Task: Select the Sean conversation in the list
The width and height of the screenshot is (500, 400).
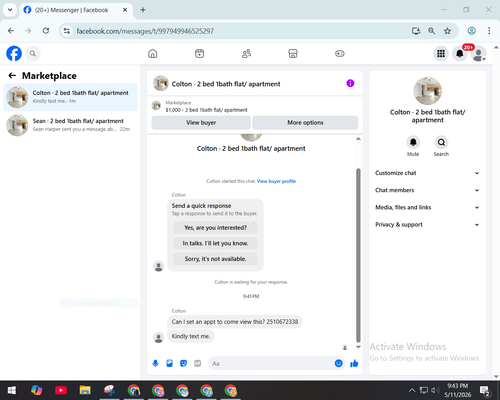Action: (x=70, y=125)
